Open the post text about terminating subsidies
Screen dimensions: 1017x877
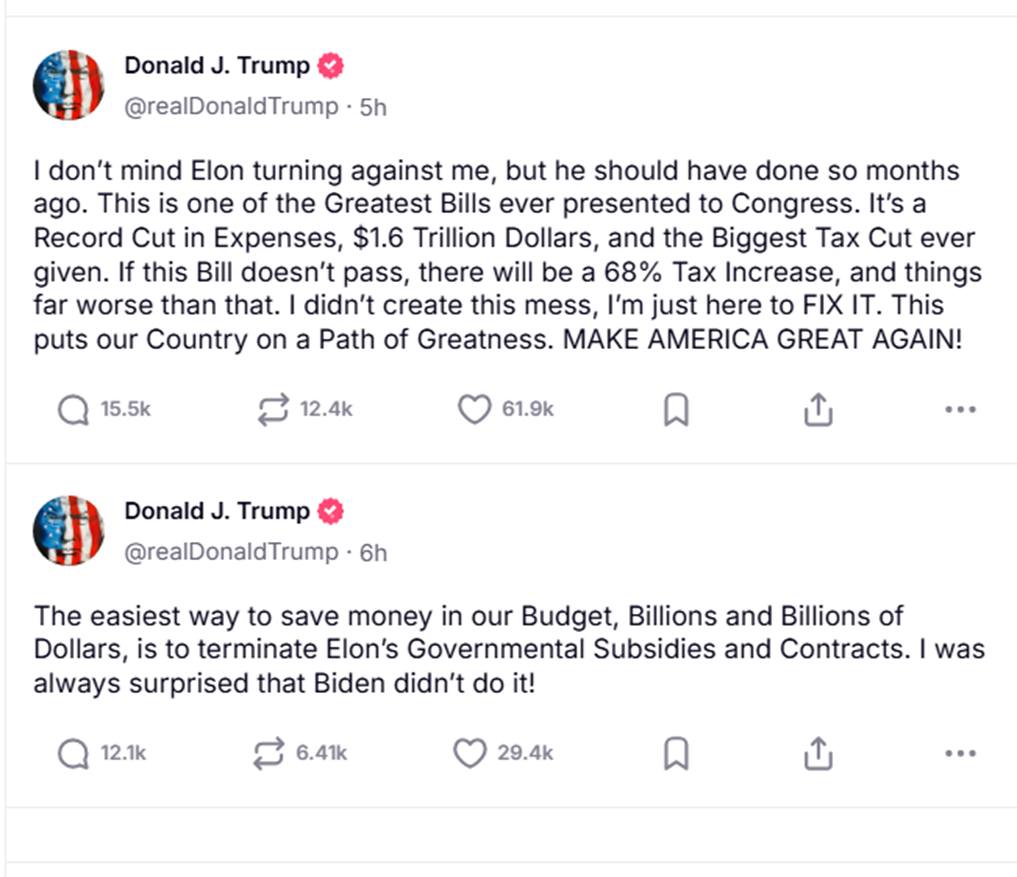[508, 650]
